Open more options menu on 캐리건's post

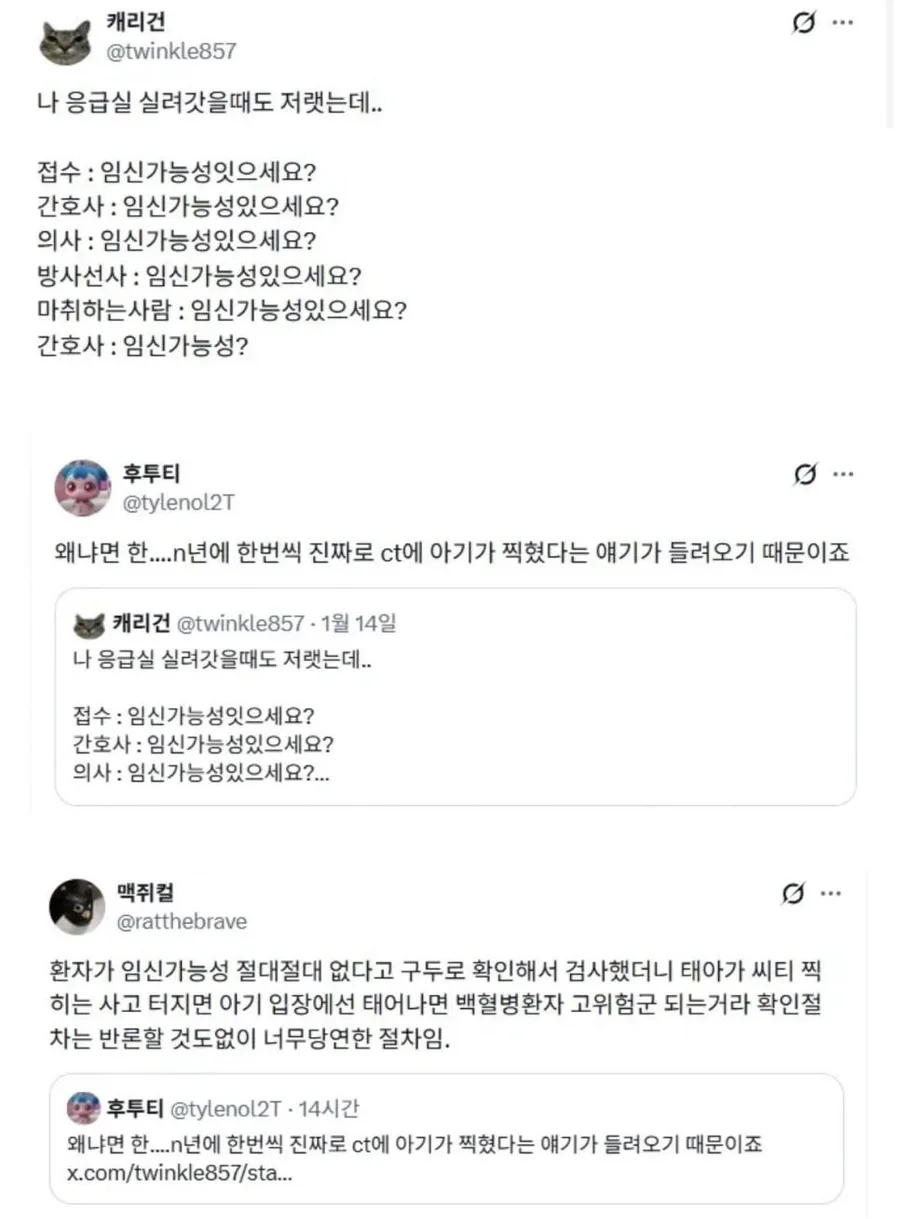click(x=844, y=23)
